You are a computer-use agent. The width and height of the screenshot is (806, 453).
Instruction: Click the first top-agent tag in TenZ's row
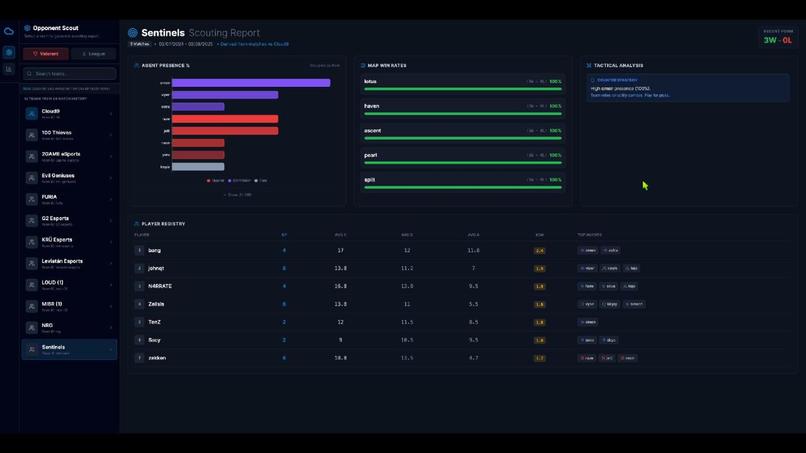click(588, 322)
